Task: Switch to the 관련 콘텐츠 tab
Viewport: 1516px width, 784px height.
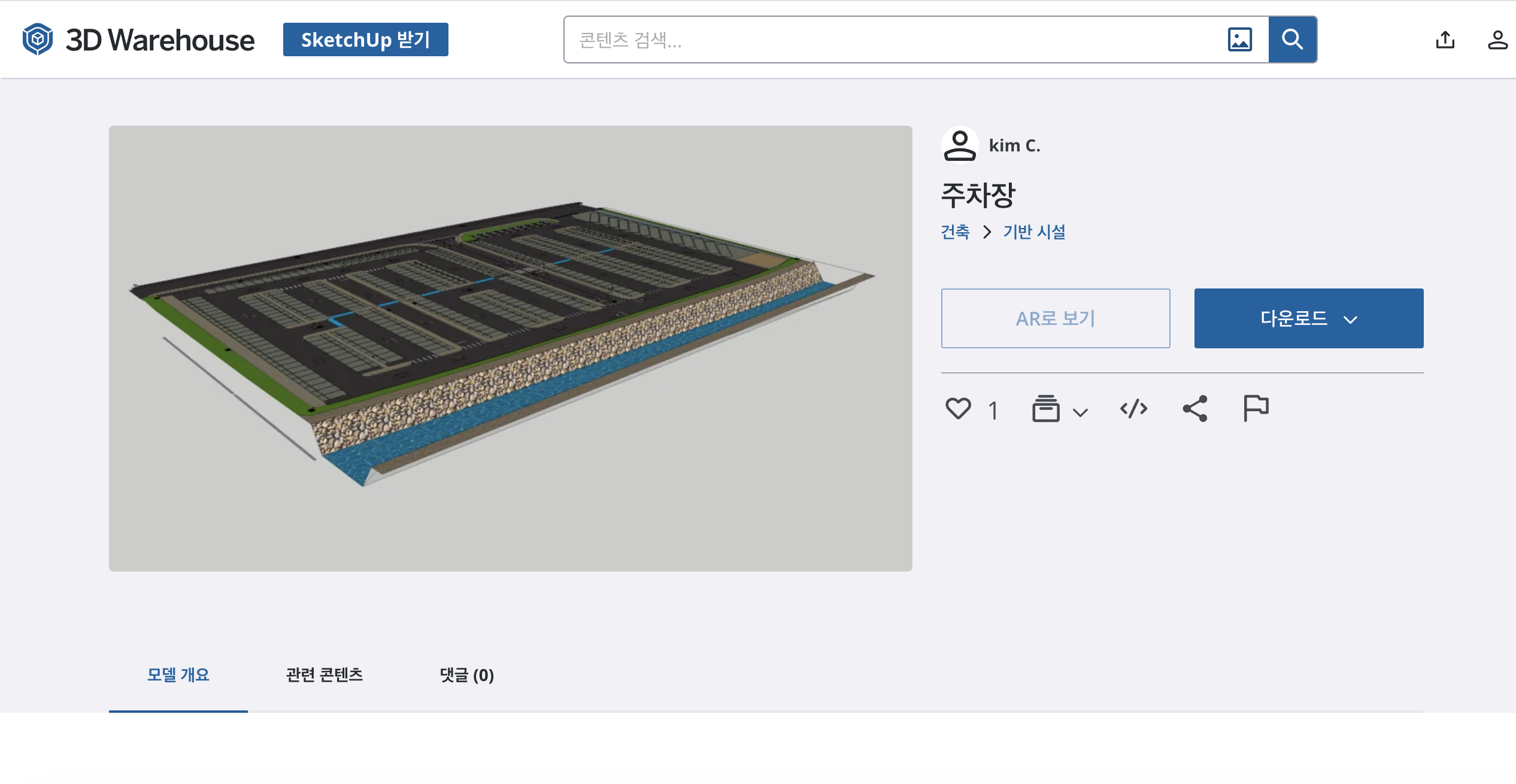Action: 325,675
